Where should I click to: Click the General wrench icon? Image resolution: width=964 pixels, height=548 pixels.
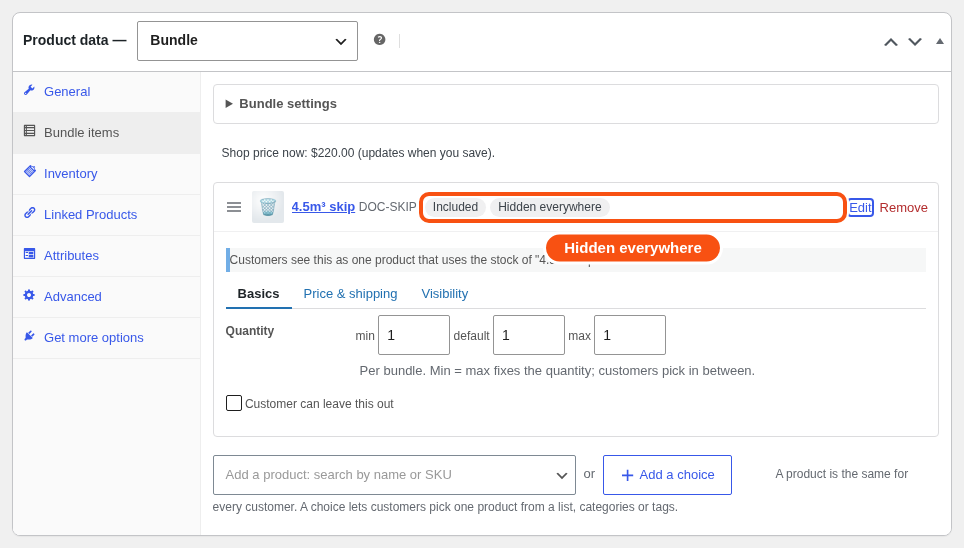tap(29, 90)
